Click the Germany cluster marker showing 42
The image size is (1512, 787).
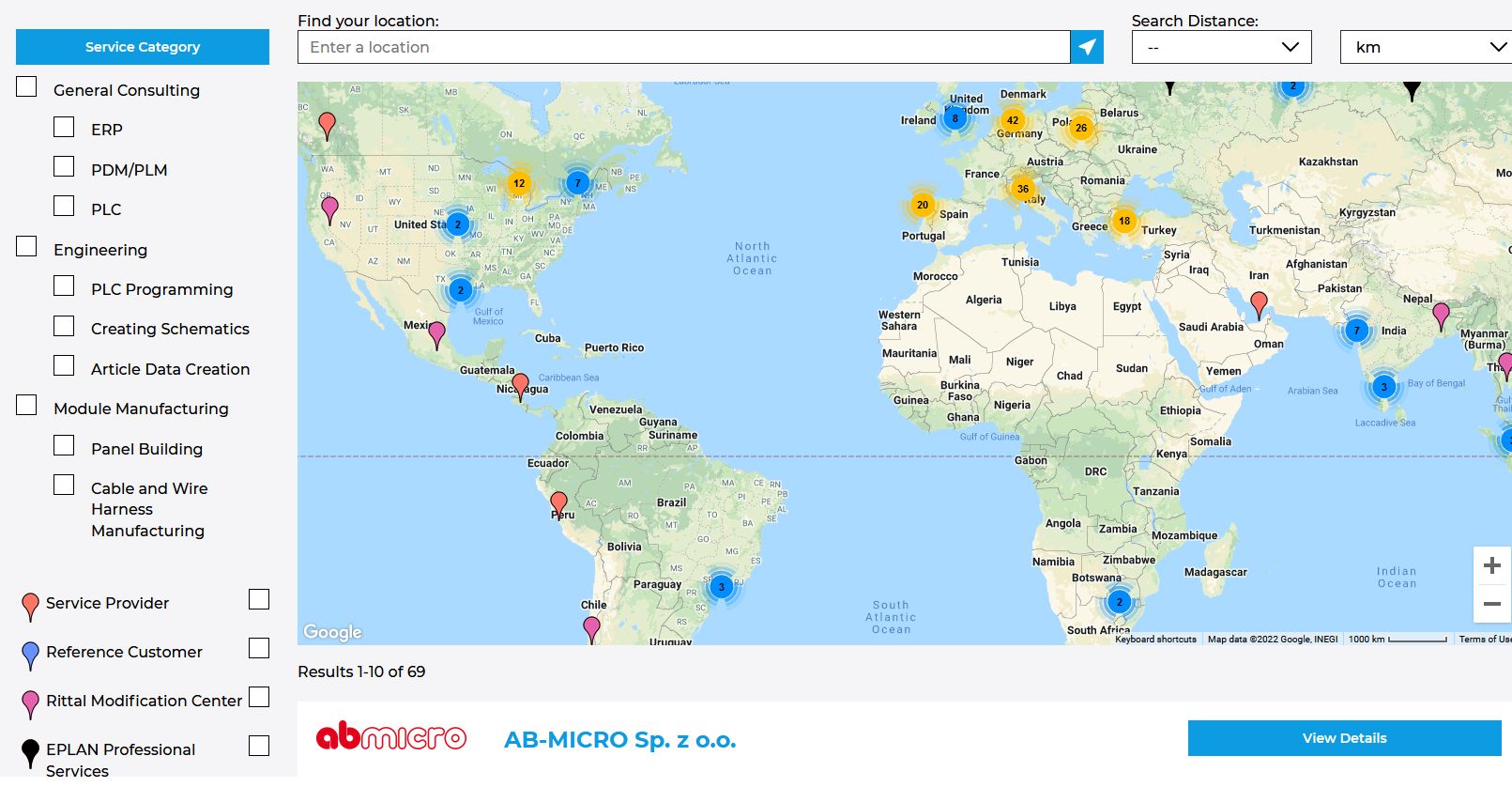[x=1012, y=120]
